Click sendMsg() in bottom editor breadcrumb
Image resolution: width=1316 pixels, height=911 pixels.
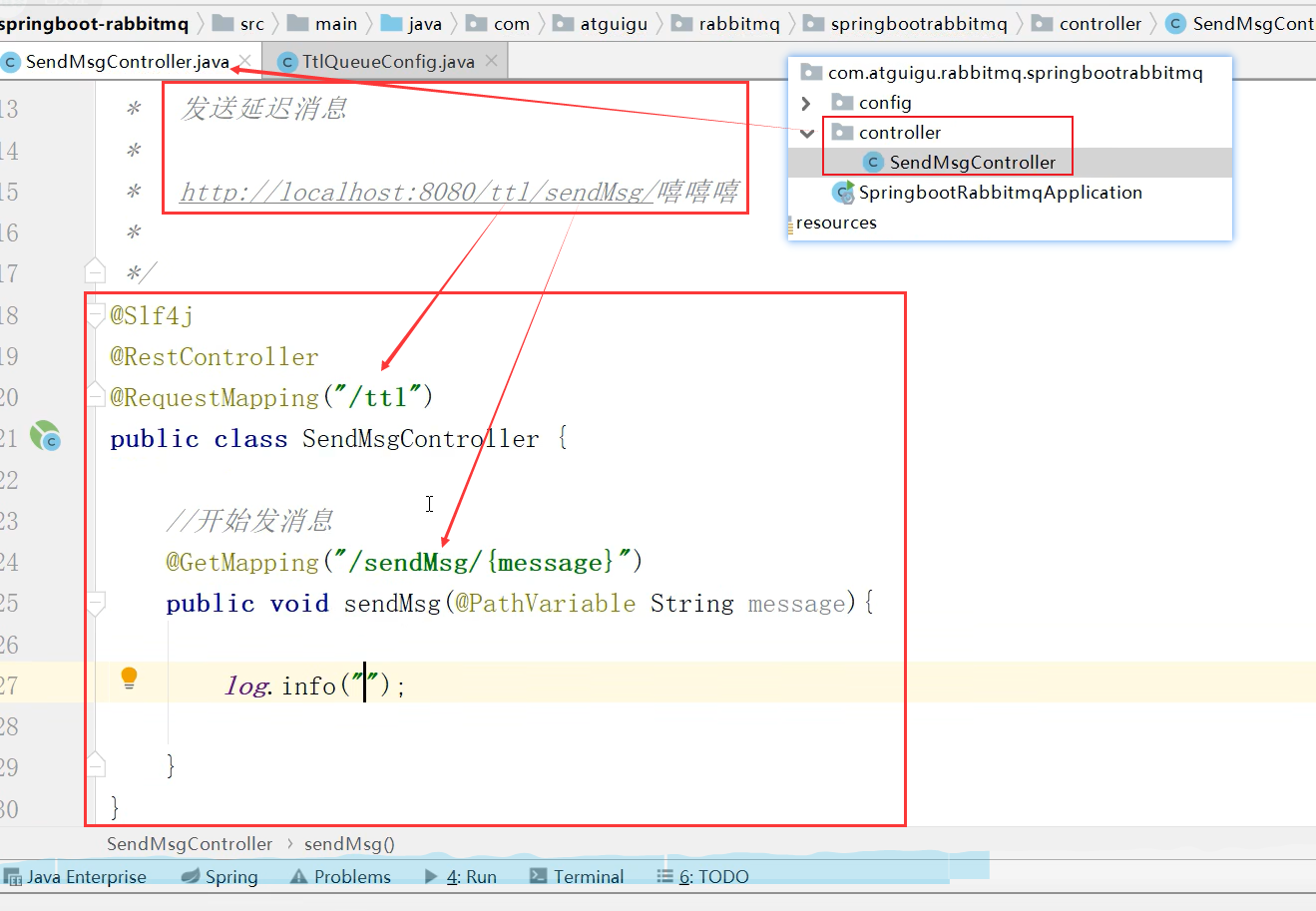coord(349,844)
